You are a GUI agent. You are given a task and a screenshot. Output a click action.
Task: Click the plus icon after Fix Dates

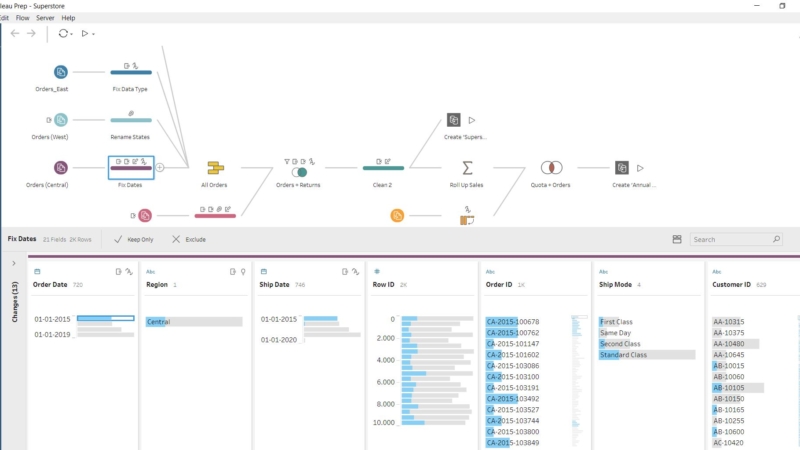tap(160, 167)
